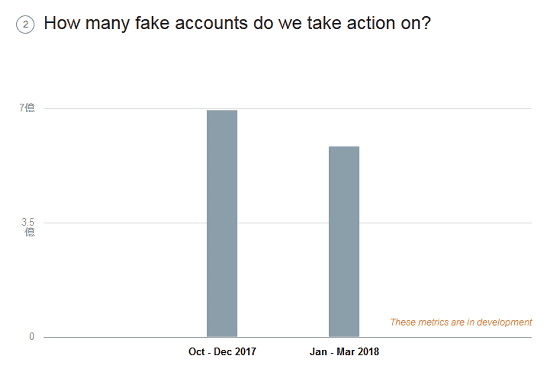Click '2017' in the x-axis label
560x366 pixels.
[x=245, y=352]
